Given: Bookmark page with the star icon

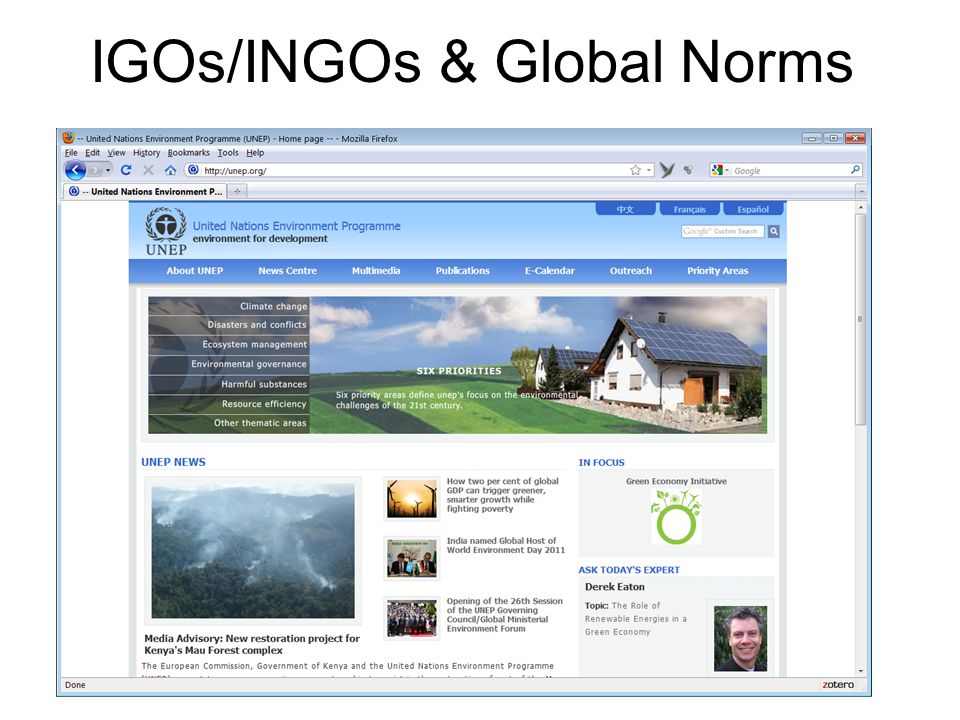Looking at the screenshot, I should (x=636, y=170).
